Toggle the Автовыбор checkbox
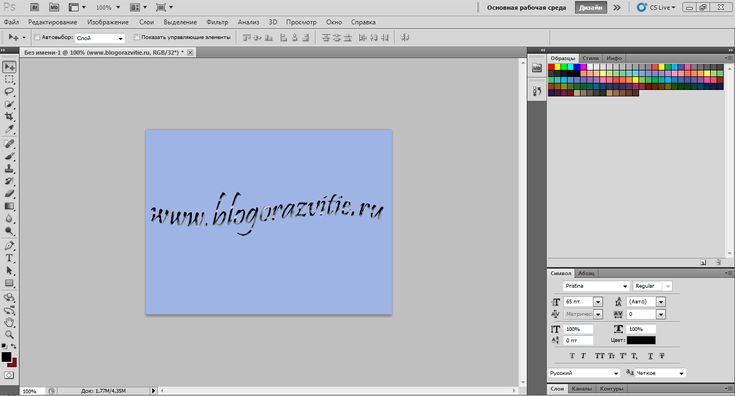Image resolution: width=735 pixels, height=396 pixels. tap(37, 37)
